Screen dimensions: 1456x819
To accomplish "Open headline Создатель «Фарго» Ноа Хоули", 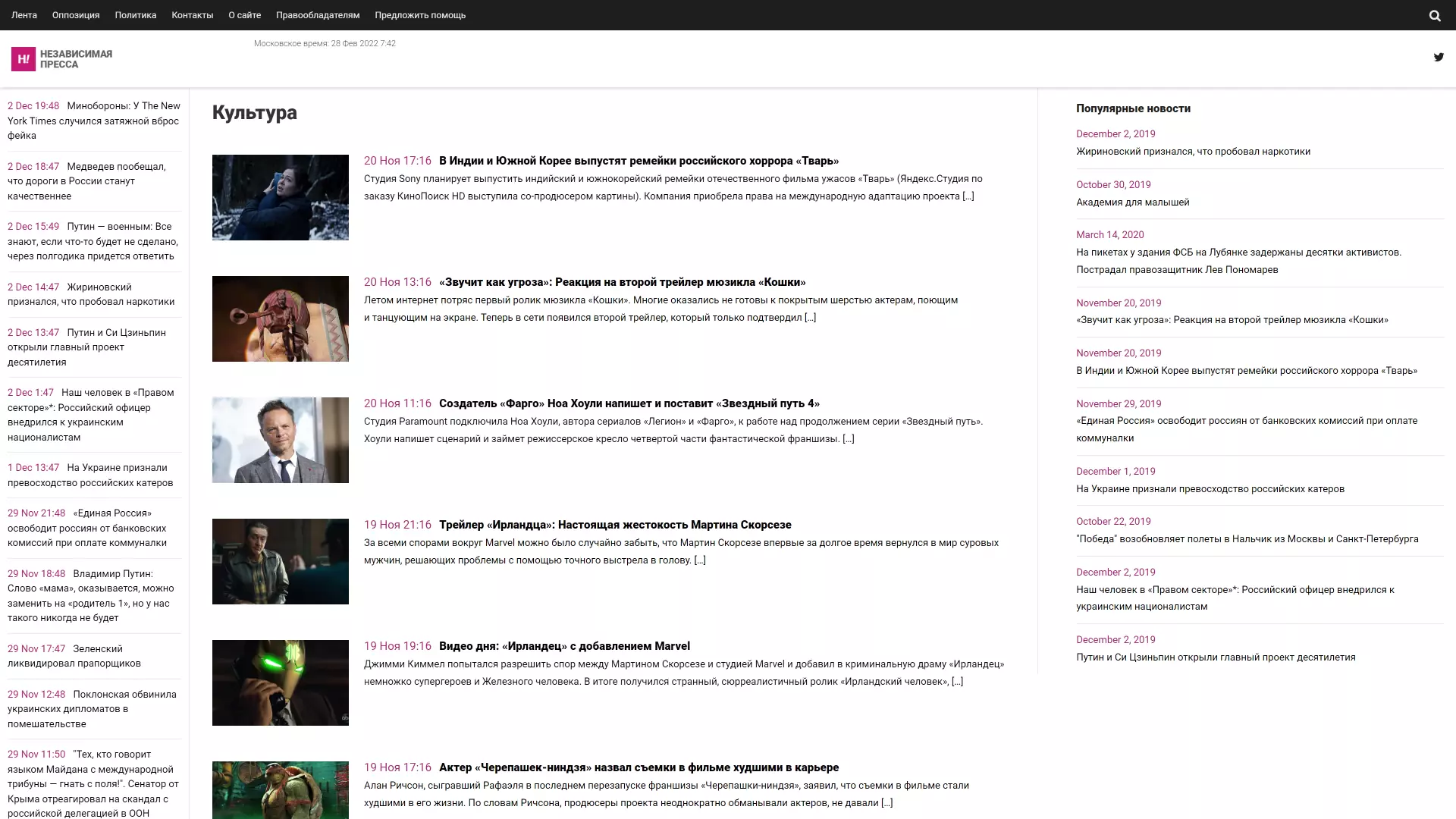I will pyautogui.click(x=629, y=403).
